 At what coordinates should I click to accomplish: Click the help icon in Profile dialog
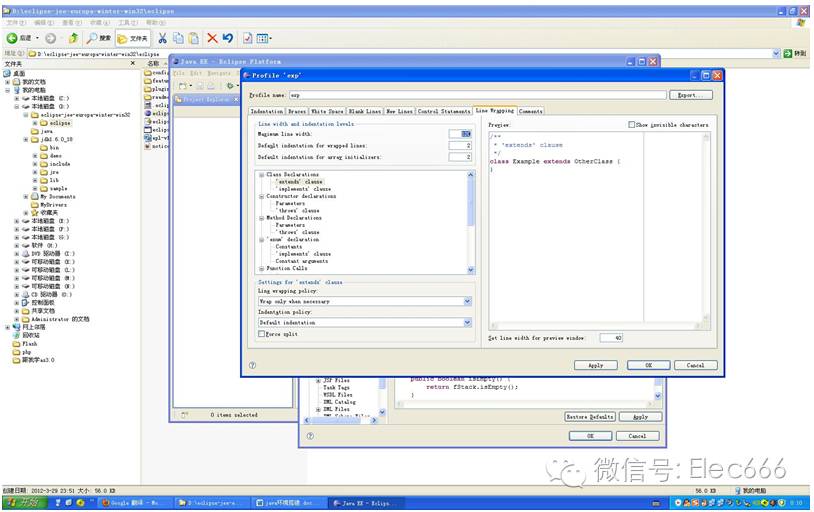252,365
